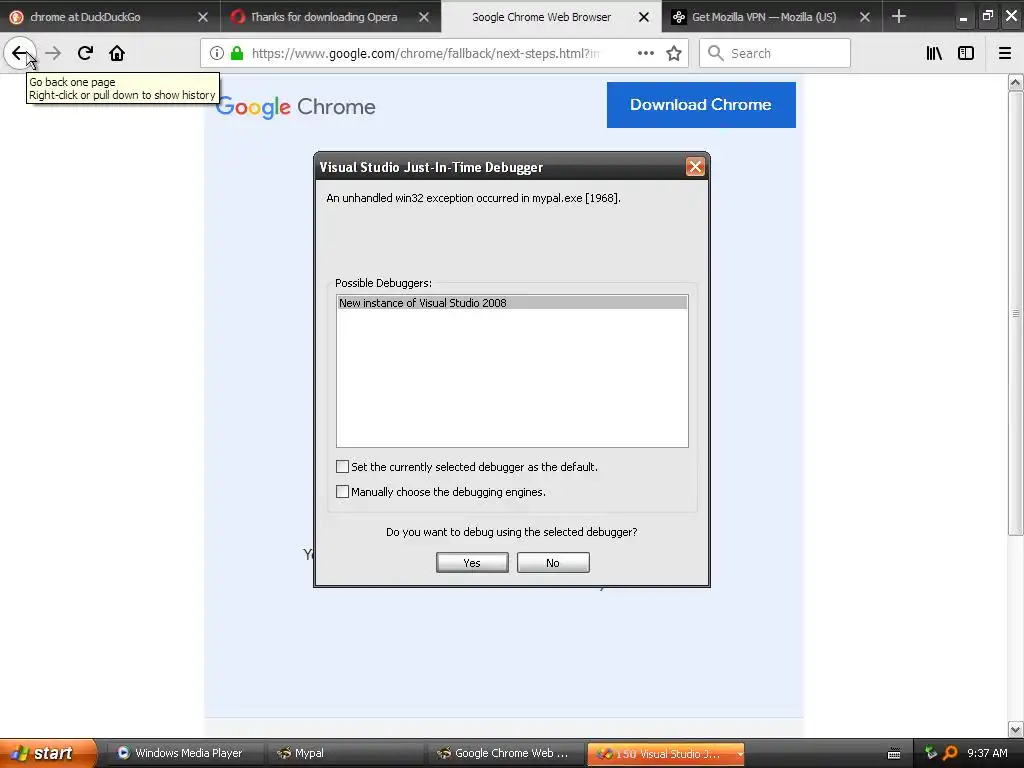The image size is (1024, 768).
Task: Toggle the sidebar view icon
Action: tap(966, 54)
